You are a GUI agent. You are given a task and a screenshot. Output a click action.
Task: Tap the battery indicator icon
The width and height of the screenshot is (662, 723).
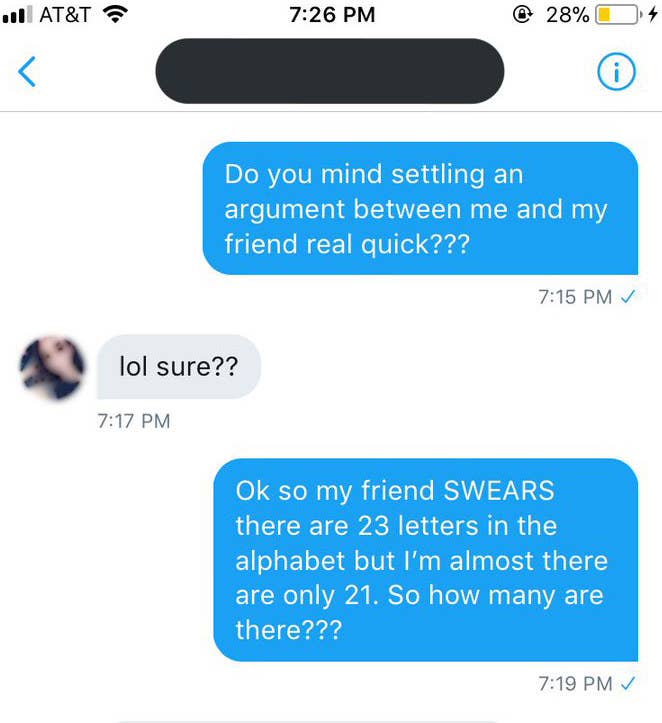click(x=619, y=15)
